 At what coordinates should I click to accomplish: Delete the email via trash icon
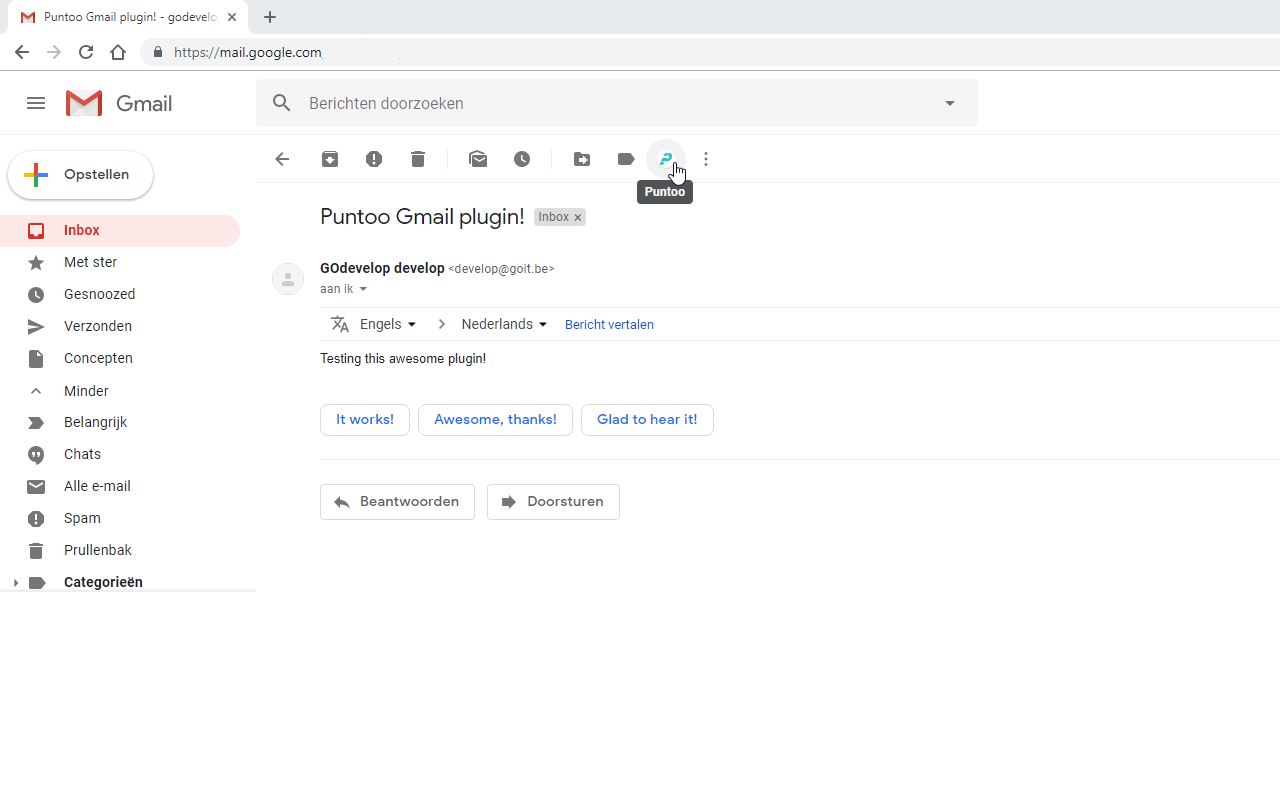click(x=418, y=158)
